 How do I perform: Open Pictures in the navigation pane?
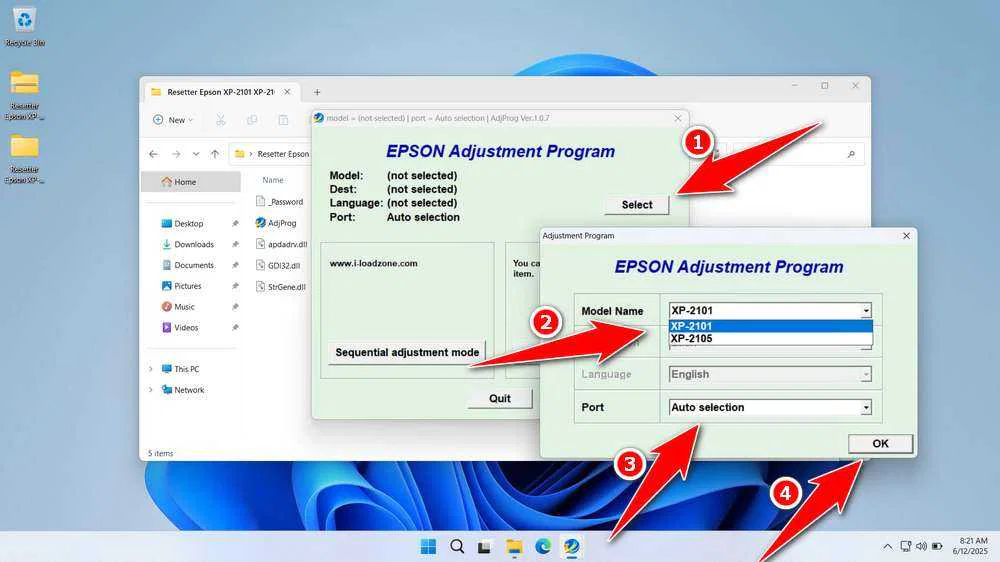coord(188,286)
